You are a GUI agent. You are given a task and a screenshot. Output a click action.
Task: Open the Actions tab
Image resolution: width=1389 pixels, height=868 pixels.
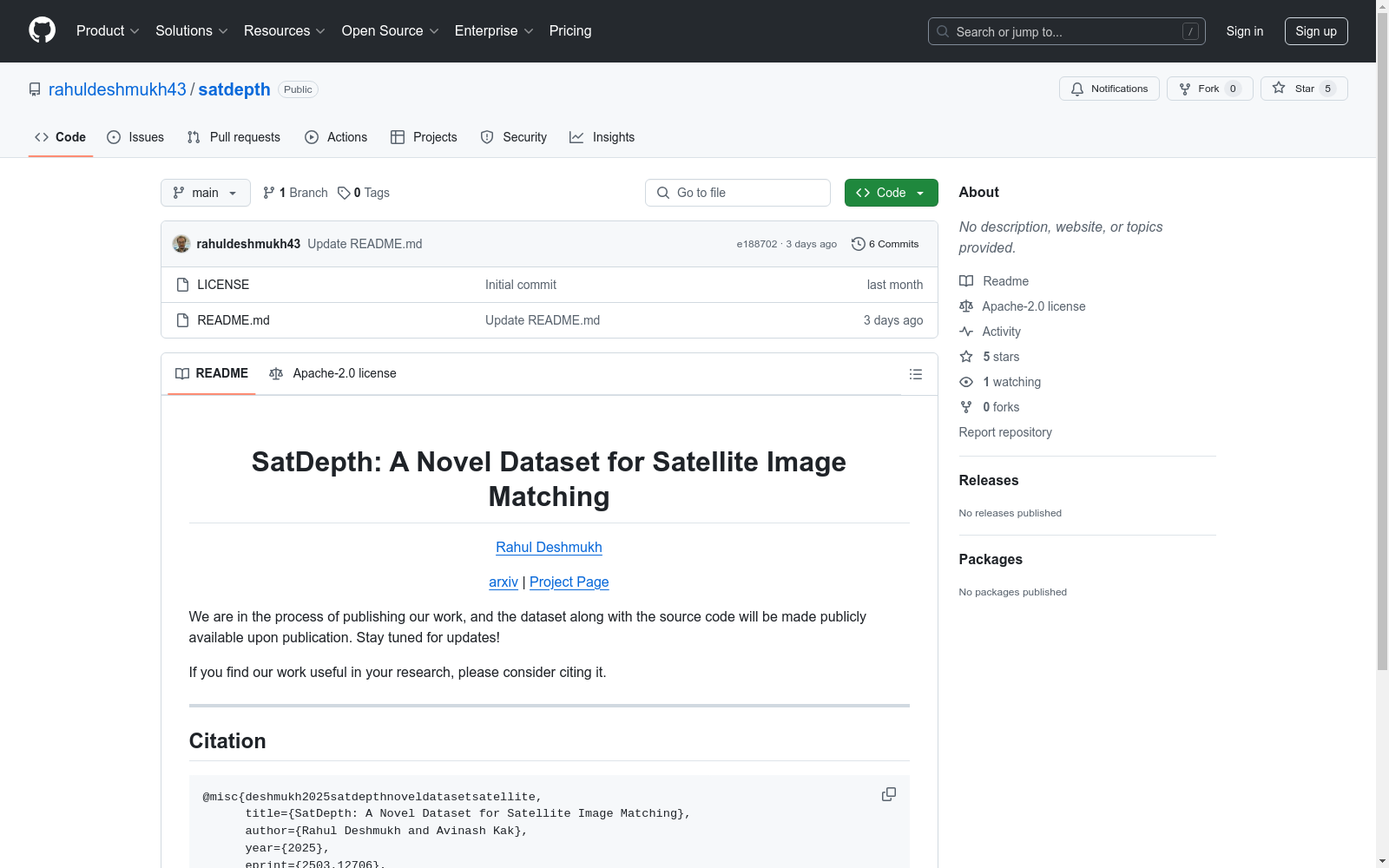coord(336,137)
